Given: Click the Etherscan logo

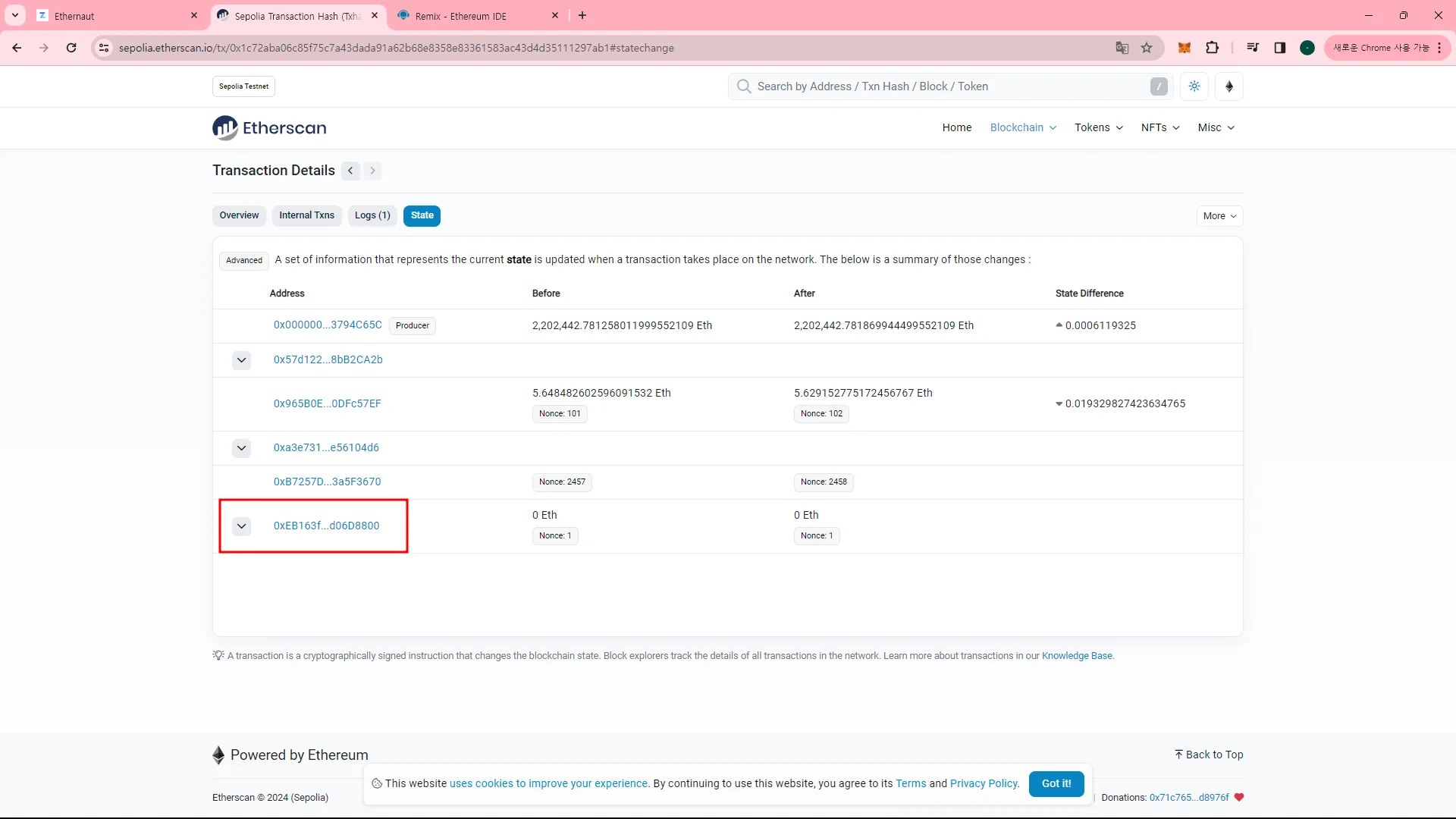Looking at the screenshot, I should coord(269,128).
